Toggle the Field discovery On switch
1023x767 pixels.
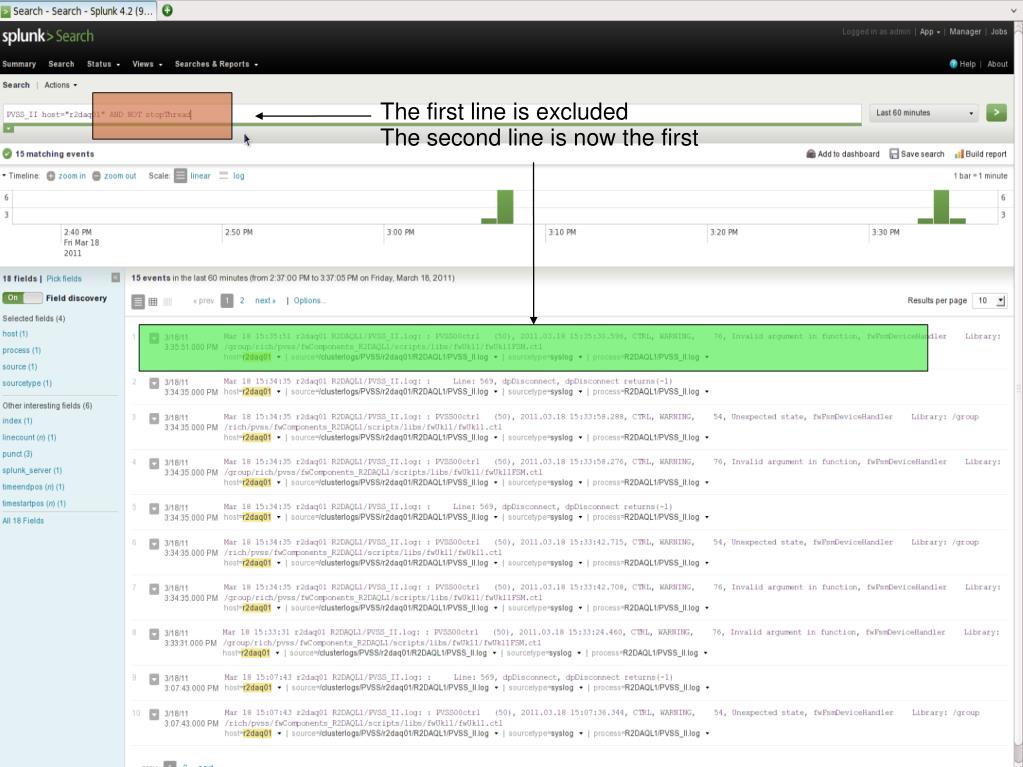pos(22,298)
